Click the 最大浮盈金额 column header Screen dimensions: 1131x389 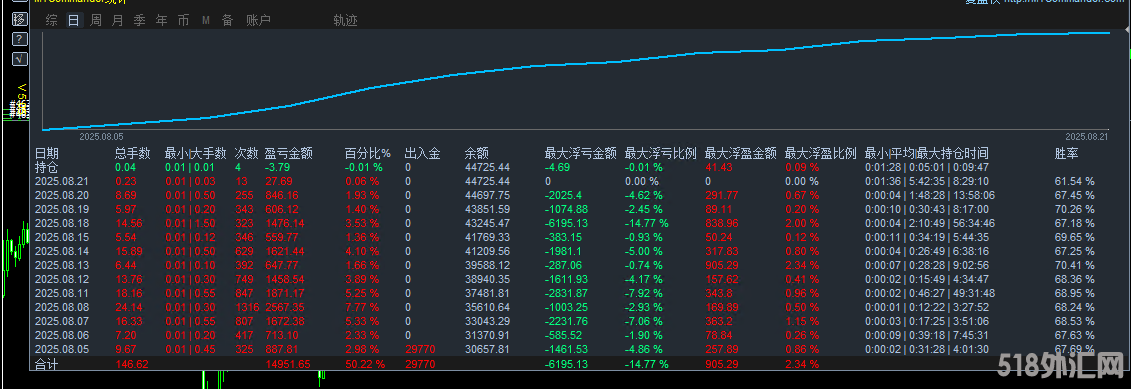pos(741,153)
